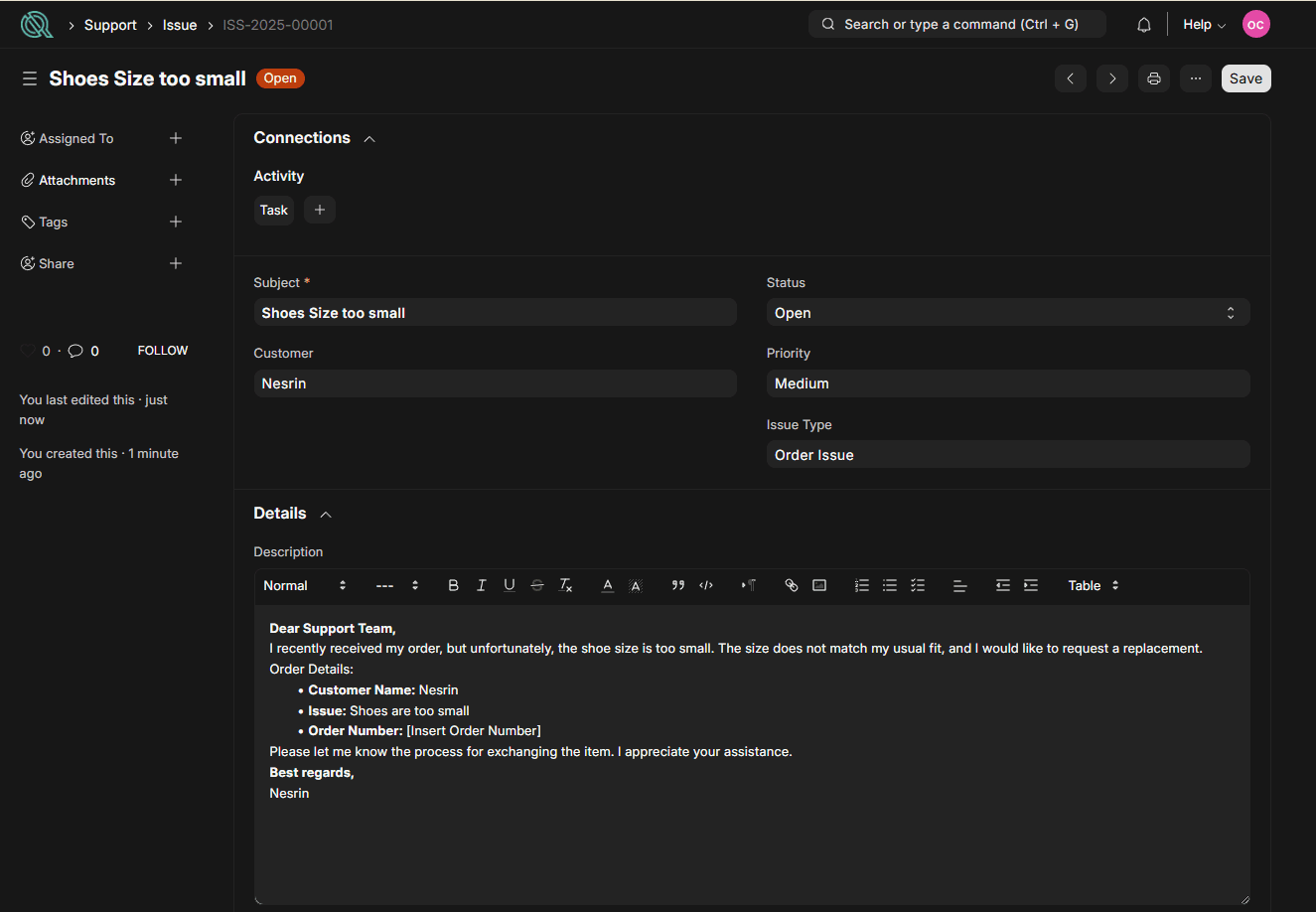Open text alignment options
The image size is (1316, 912).
pos(960,585)
